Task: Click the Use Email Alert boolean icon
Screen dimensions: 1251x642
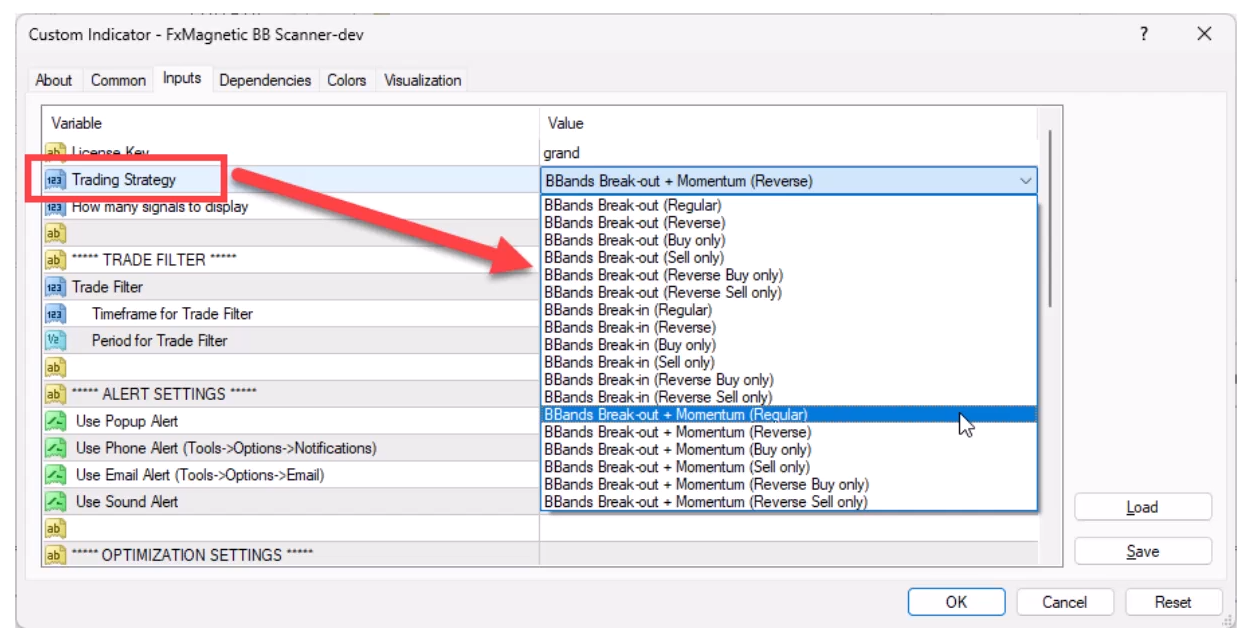Action: coord(54,475)
